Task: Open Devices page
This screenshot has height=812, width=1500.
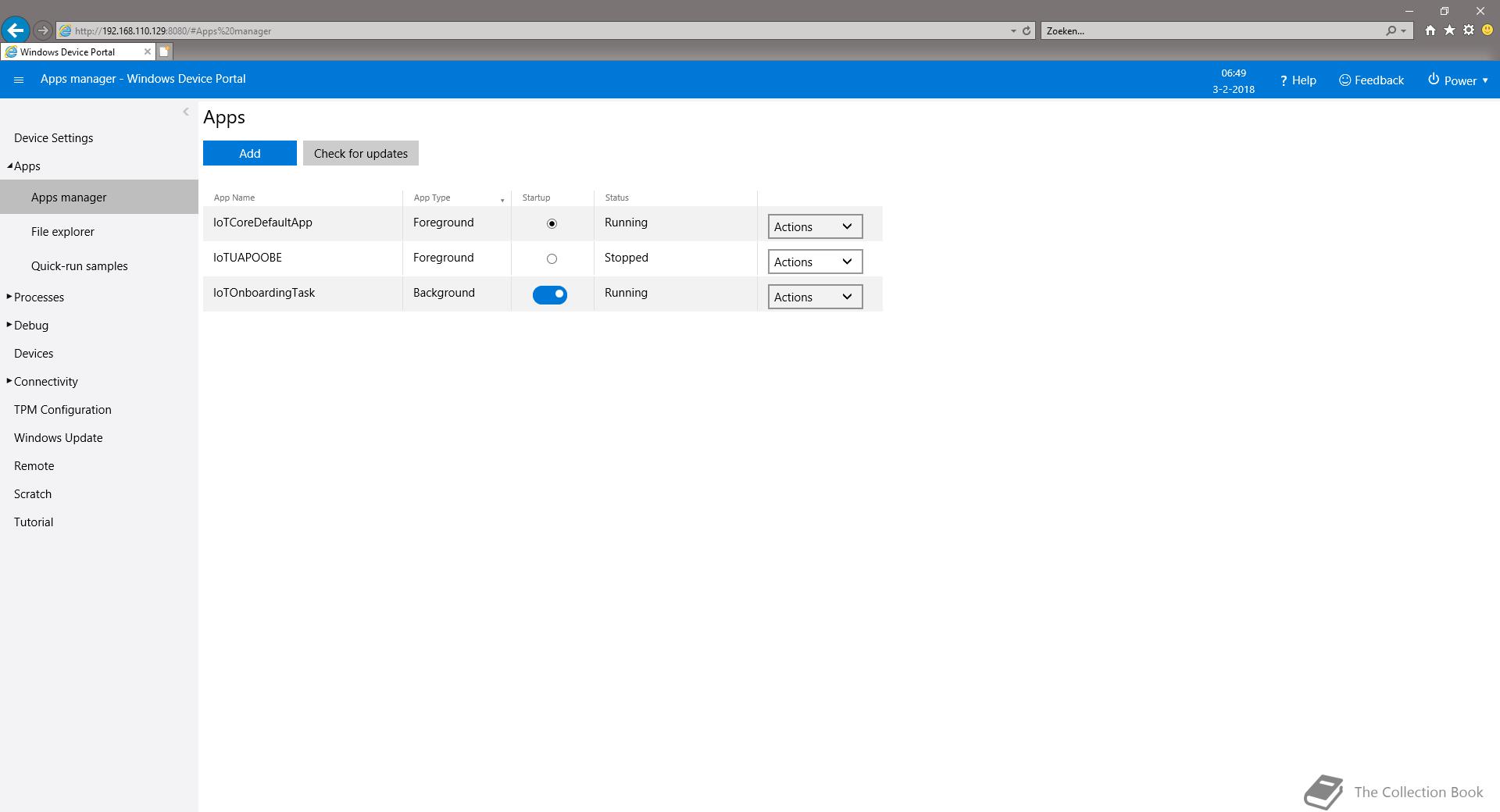Action: 34,354
